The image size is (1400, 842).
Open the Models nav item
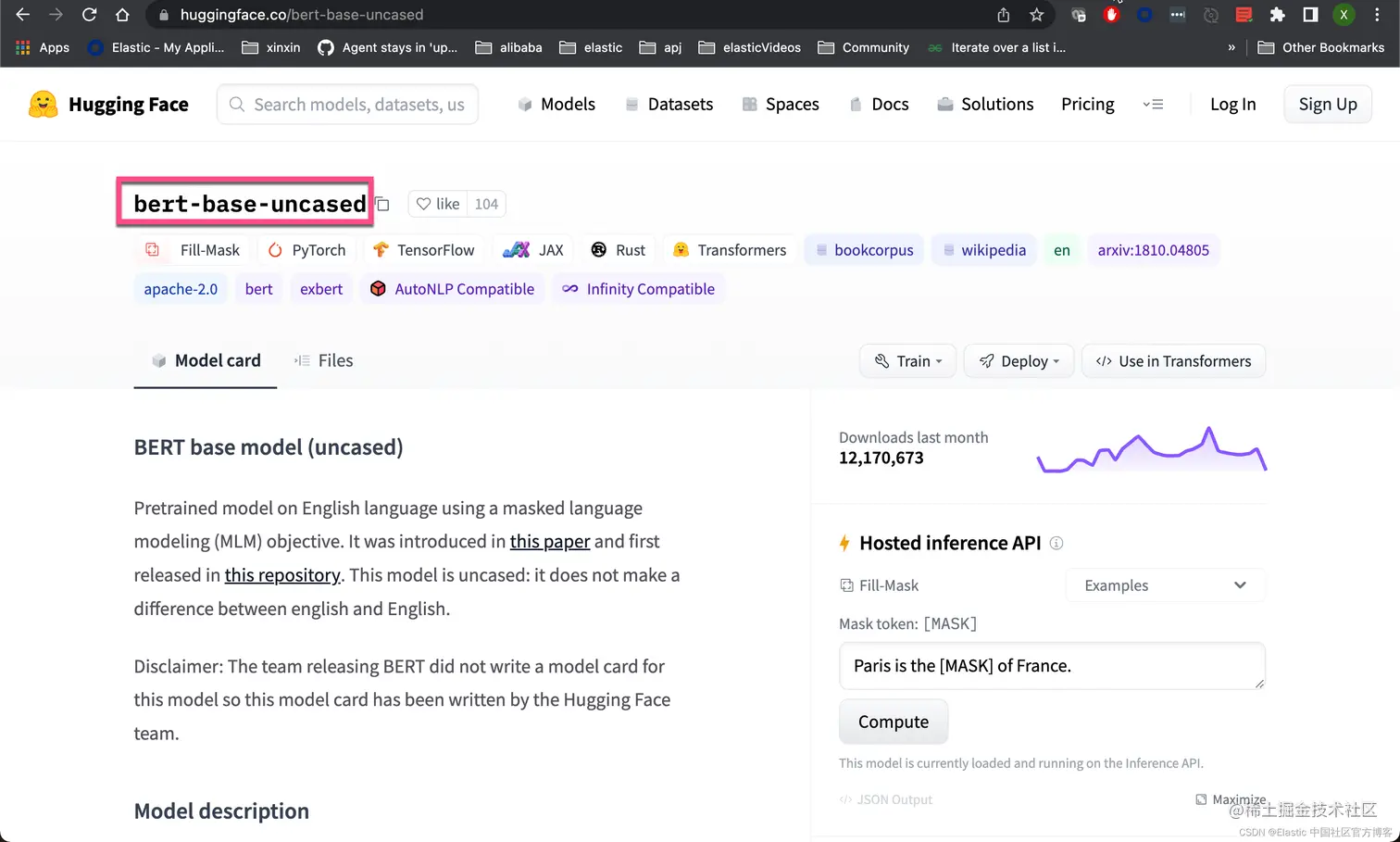point(556,104)
